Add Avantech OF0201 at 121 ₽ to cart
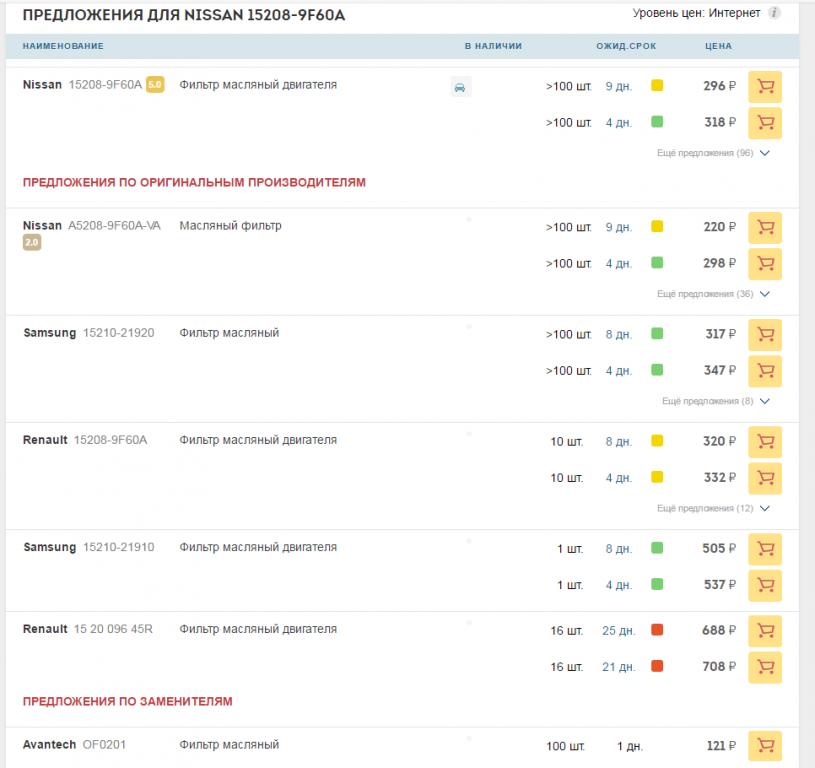The image size is (815, 768). tap(765, 746)
